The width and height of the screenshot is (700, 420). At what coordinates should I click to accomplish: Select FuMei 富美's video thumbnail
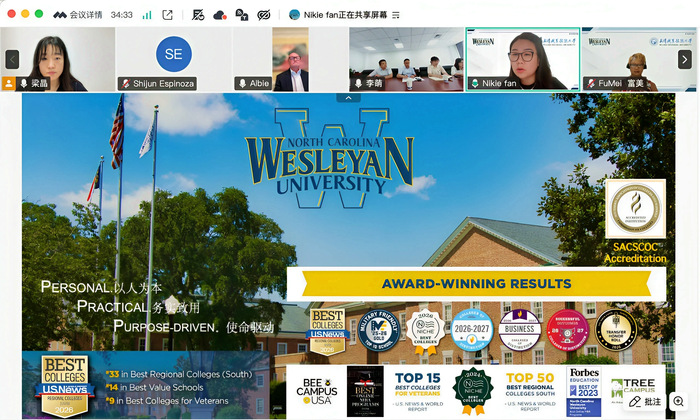(639, 59)
